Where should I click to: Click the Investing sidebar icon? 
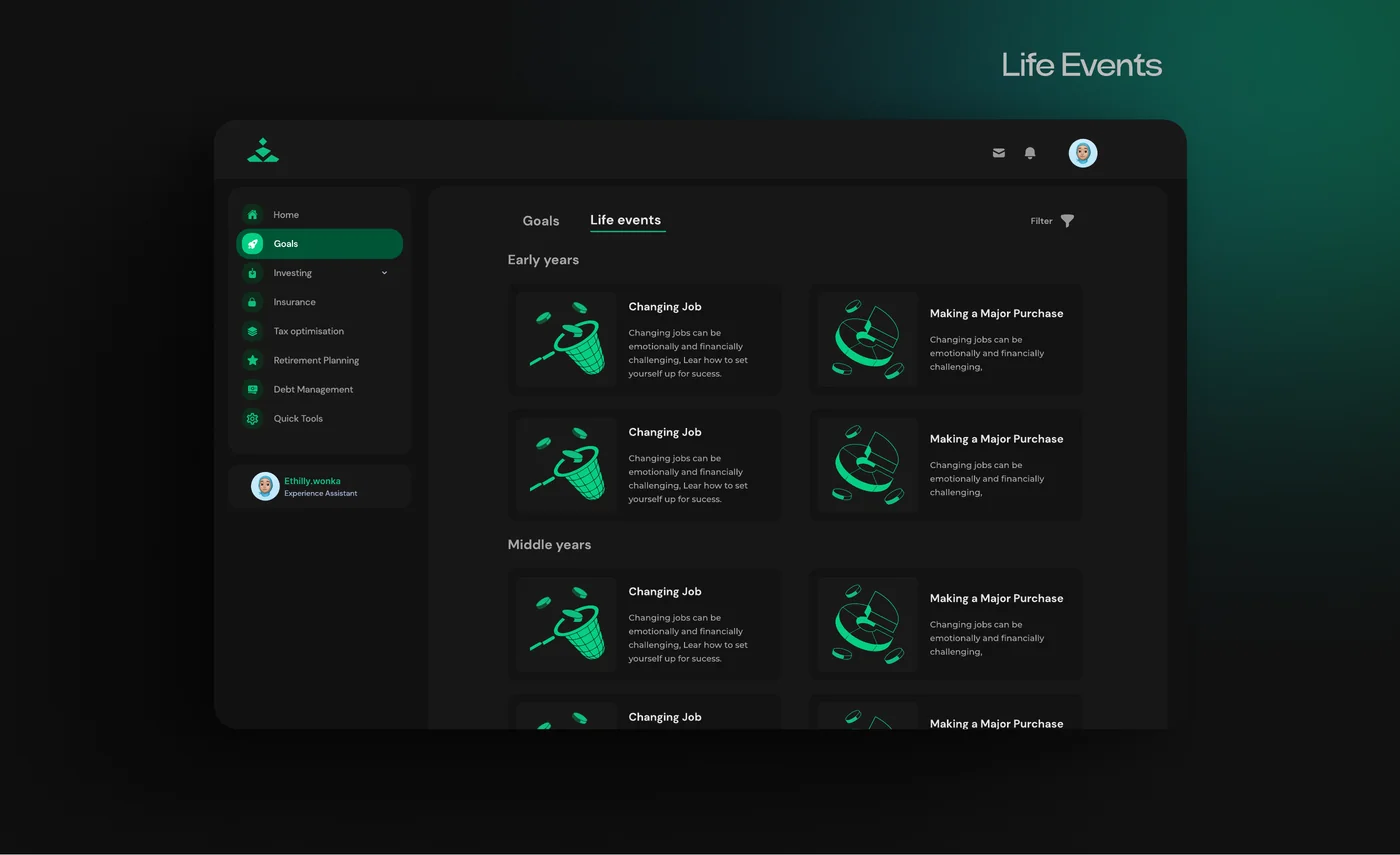tap(252, 273)
